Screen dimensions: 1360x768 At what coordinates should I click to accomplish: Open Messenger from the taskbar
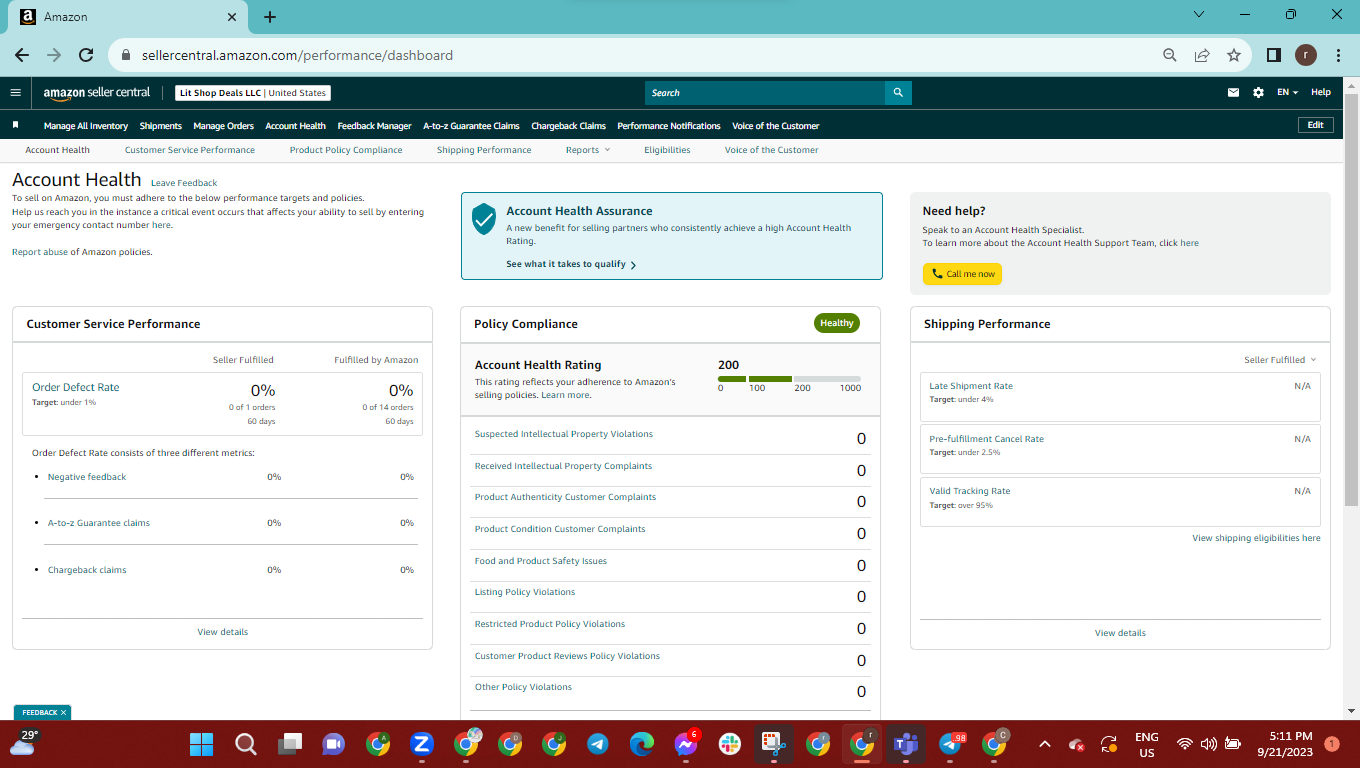(685, 744)
